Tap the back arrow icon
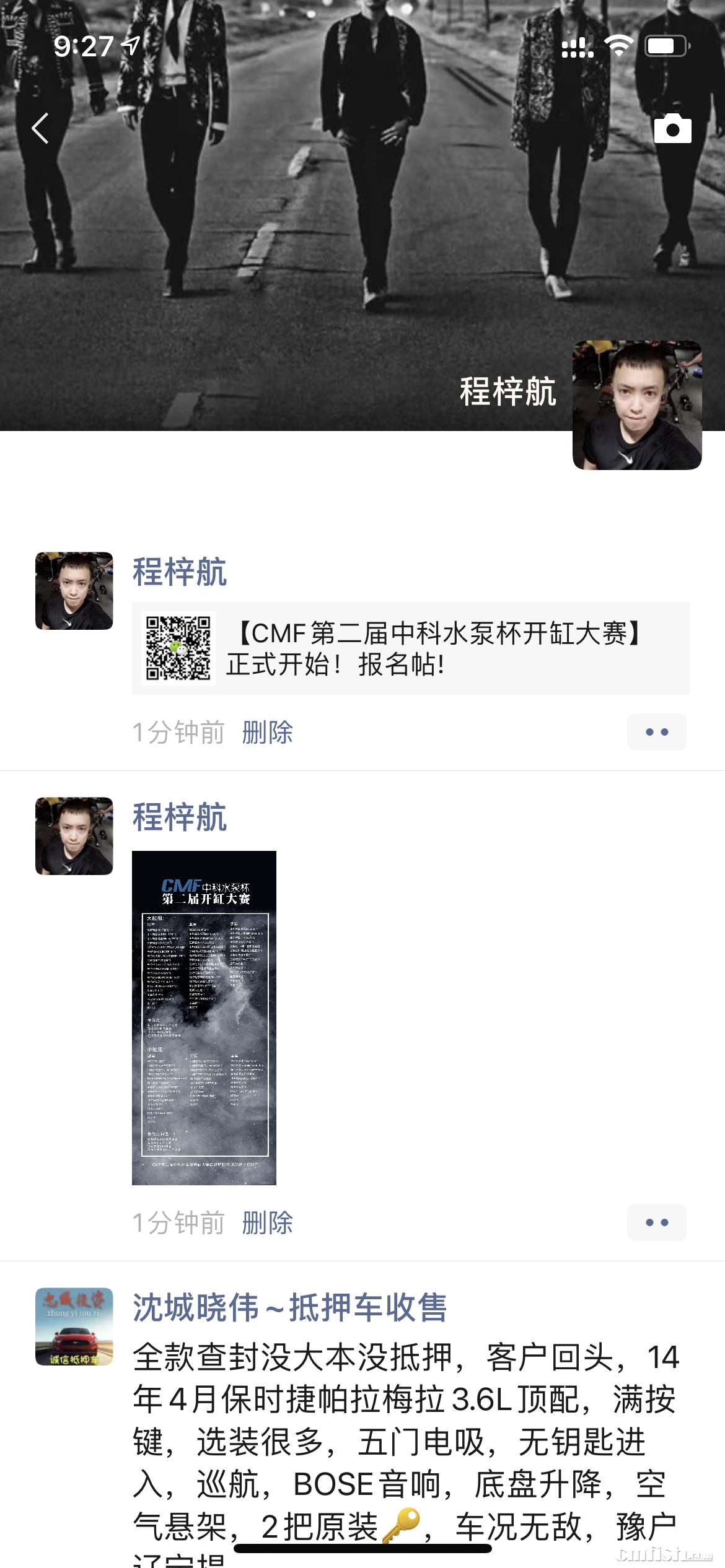This screenshot has width=725, height=1568. [40, 129]
